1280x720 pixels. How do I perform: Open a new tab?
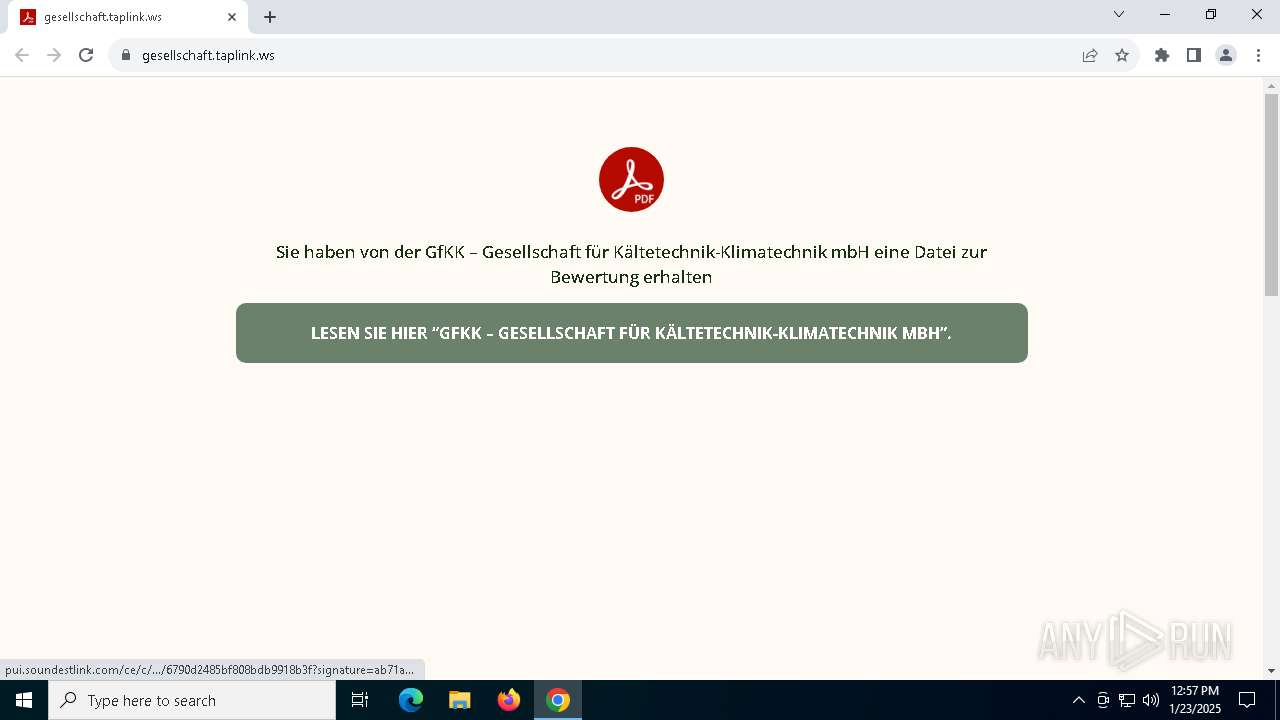tap(270, 17)
